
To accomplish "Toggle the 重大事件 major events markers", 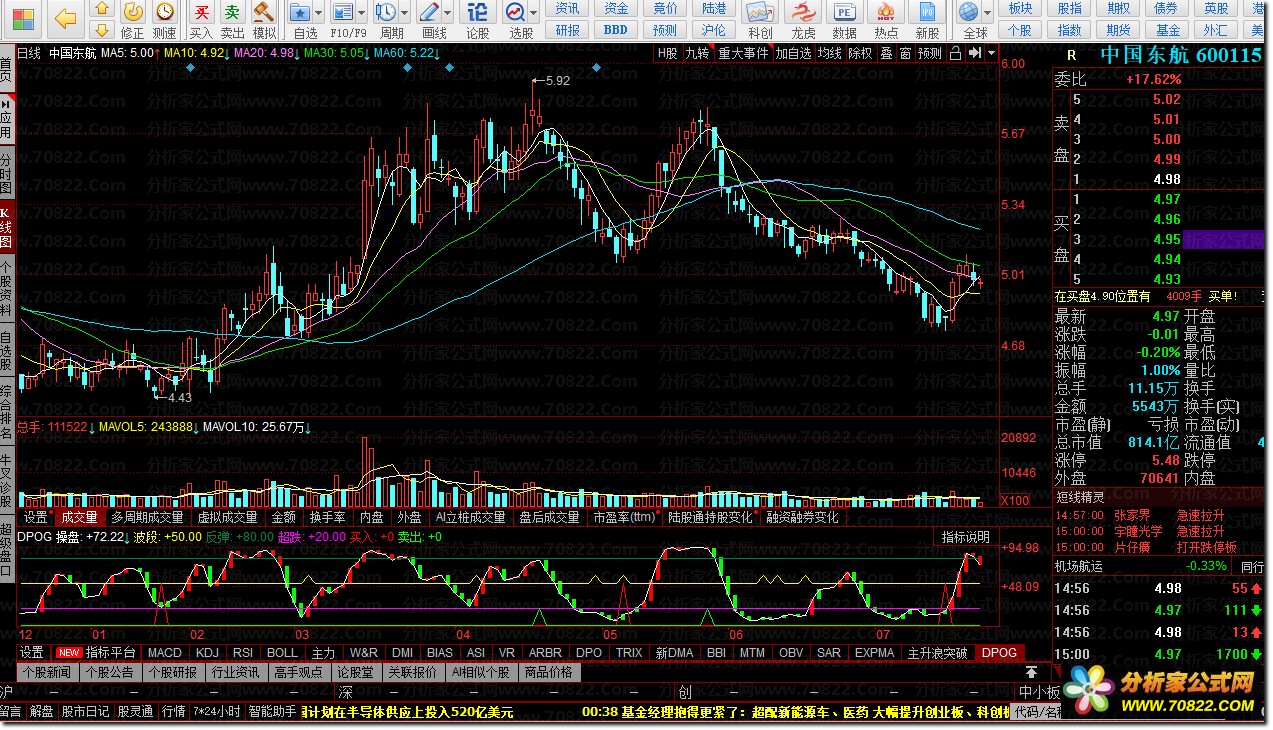I will [743, 53].
